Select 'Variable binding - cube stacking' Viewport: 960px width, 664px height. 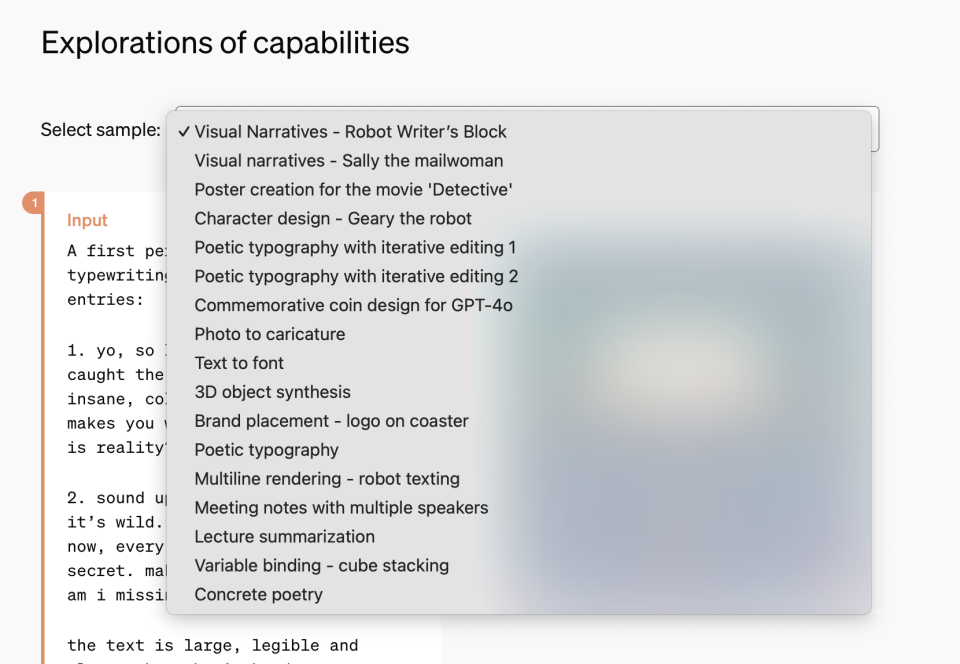point(321,567)
